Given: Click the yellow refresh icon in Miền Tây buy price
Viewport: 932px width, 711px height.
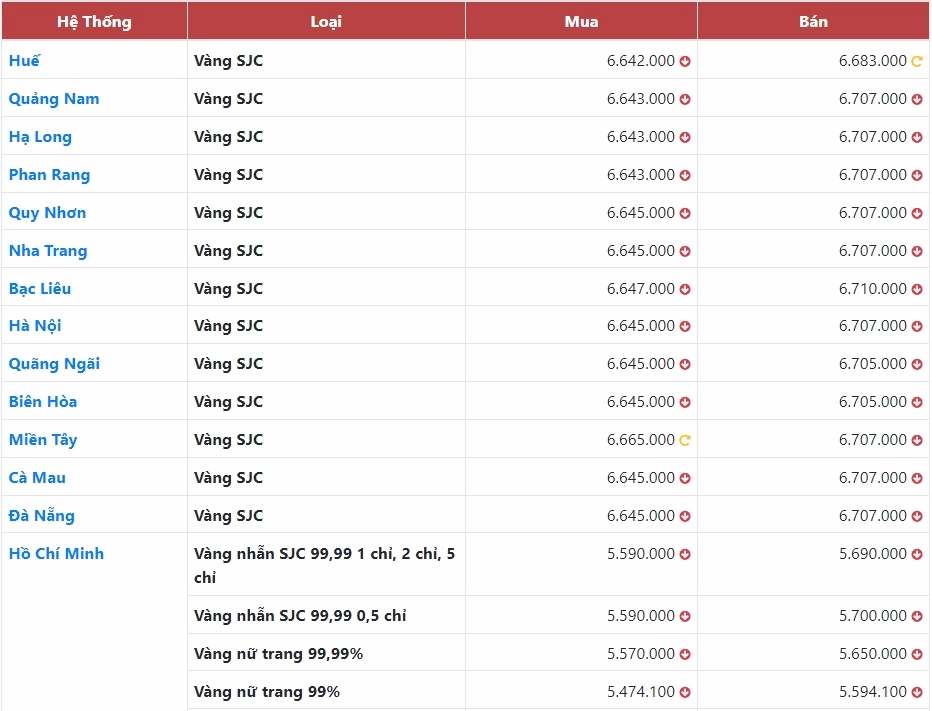Looking at the screenshot, I should tap(685, 441).
